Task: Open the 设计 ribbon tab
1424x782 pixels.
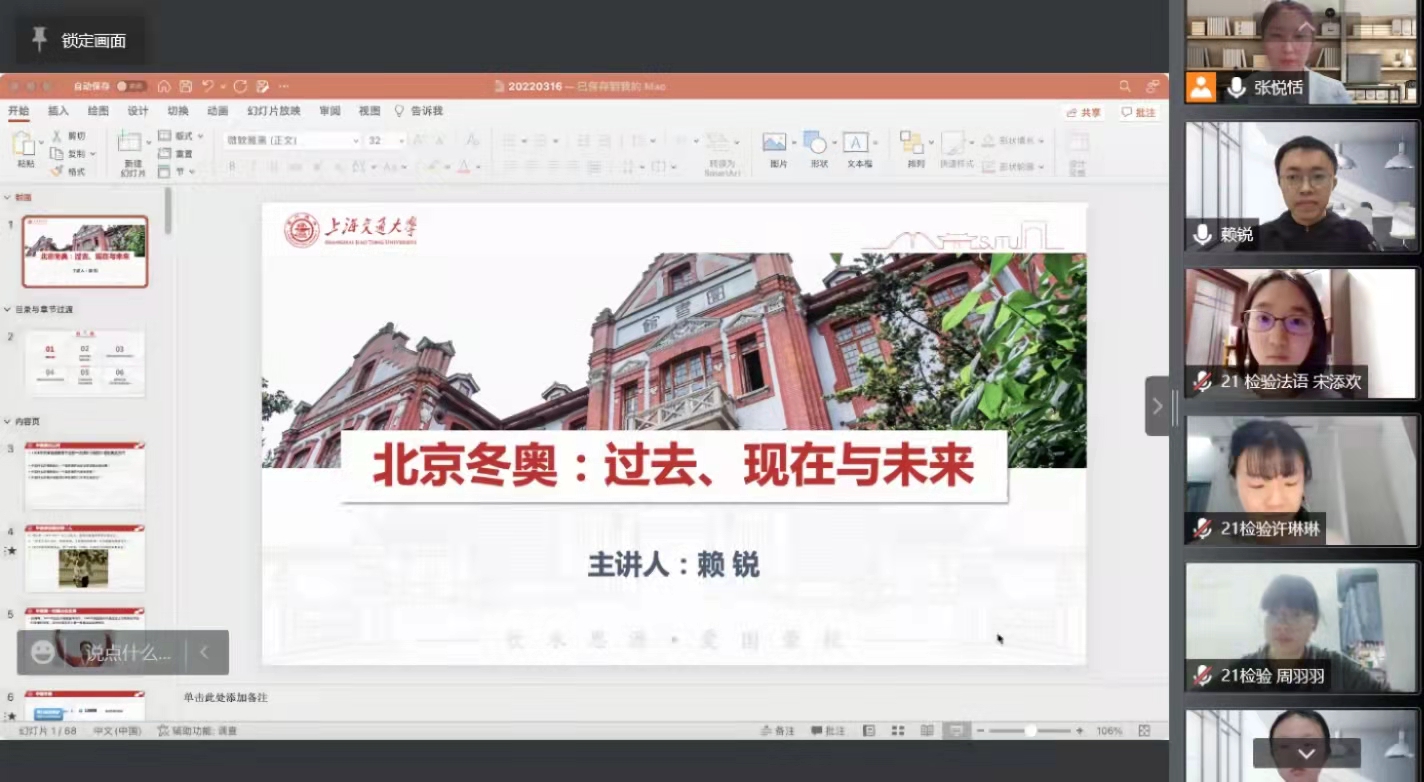Action: (138, 111)
